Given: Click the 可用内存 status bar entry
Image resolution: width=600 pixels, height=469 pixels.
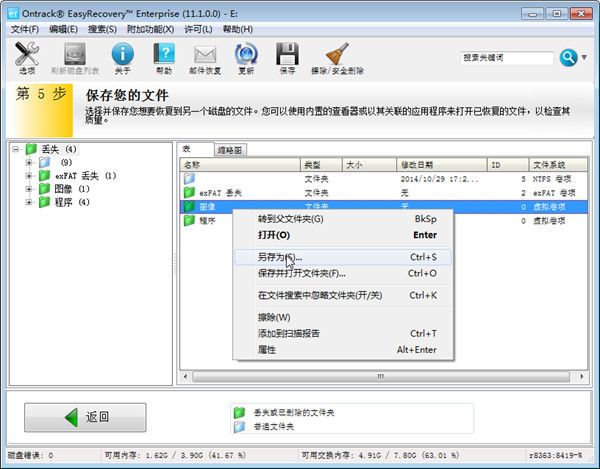Looking at the screenshot, I should click(x=175, y=456).
